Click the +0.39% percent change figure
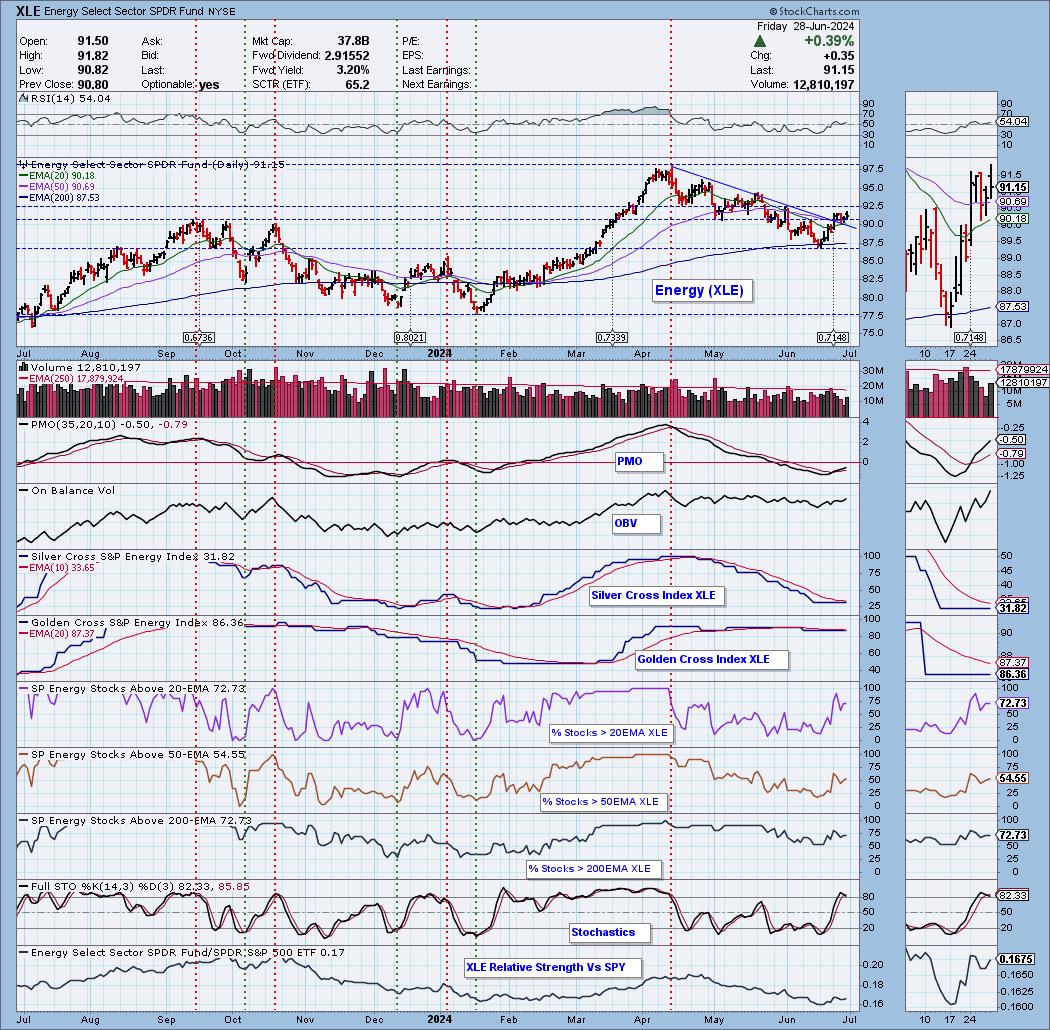The width and height of the screenshot is (1050, 1030). 829,41
